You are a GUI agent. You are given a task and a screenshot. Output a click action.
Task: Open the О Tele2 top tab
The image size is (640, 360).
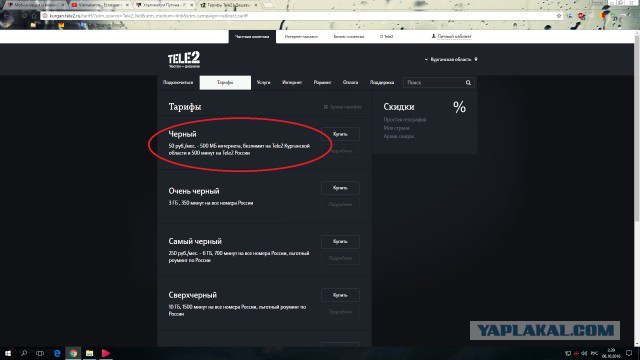pos(387,36)
